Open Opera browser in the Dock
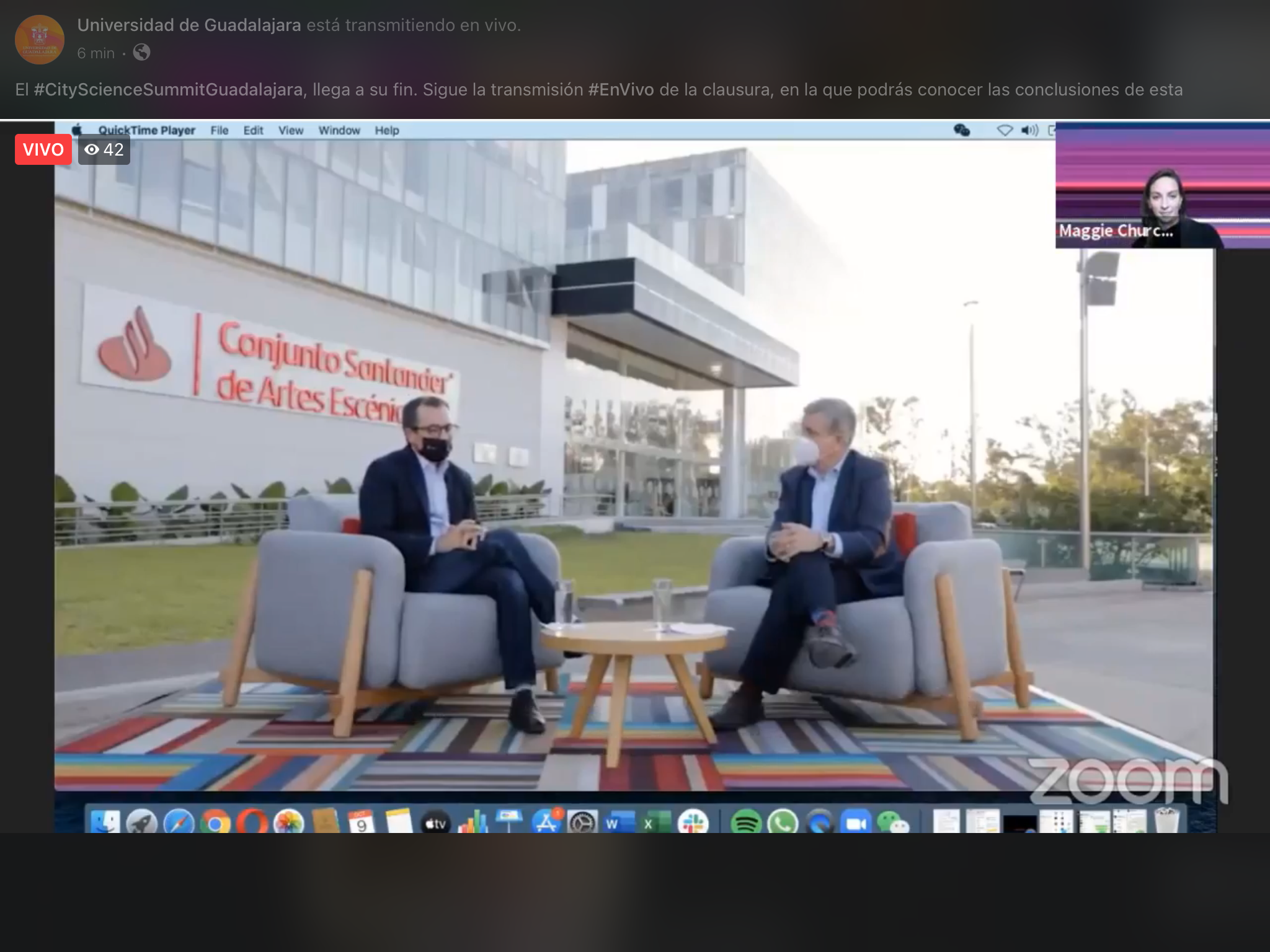 (x=252, y=822)
